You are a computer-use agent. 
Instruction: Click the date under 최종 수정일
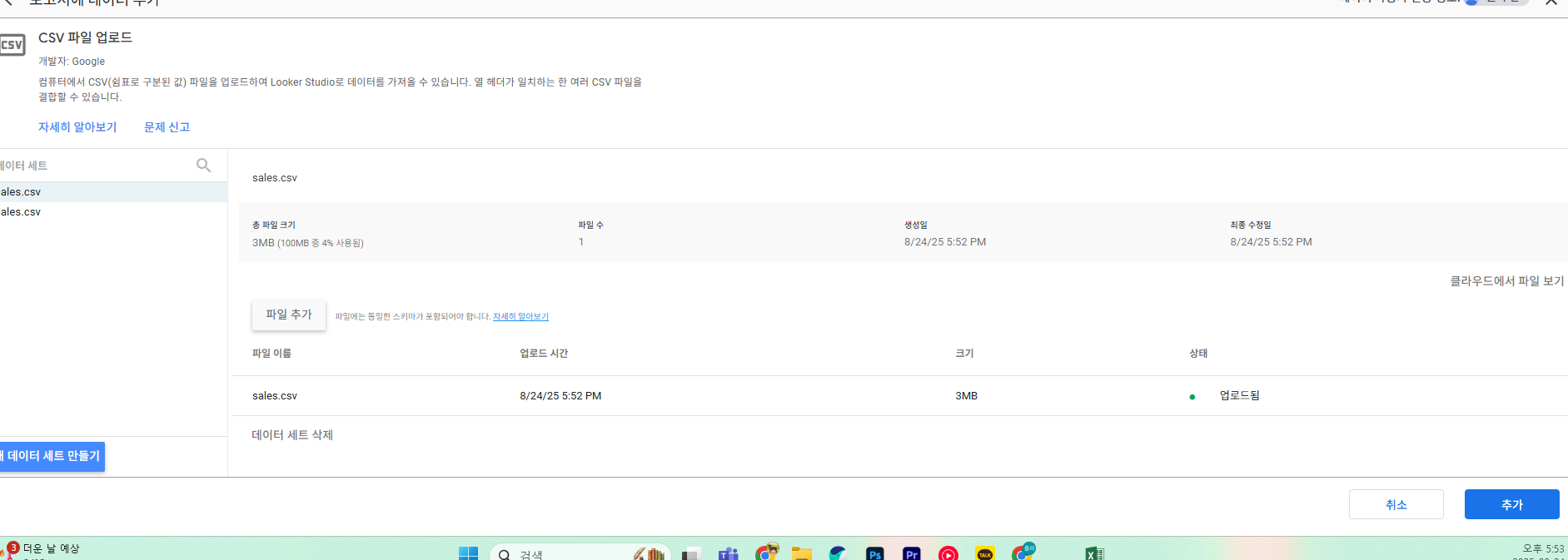pos(1271,241)
